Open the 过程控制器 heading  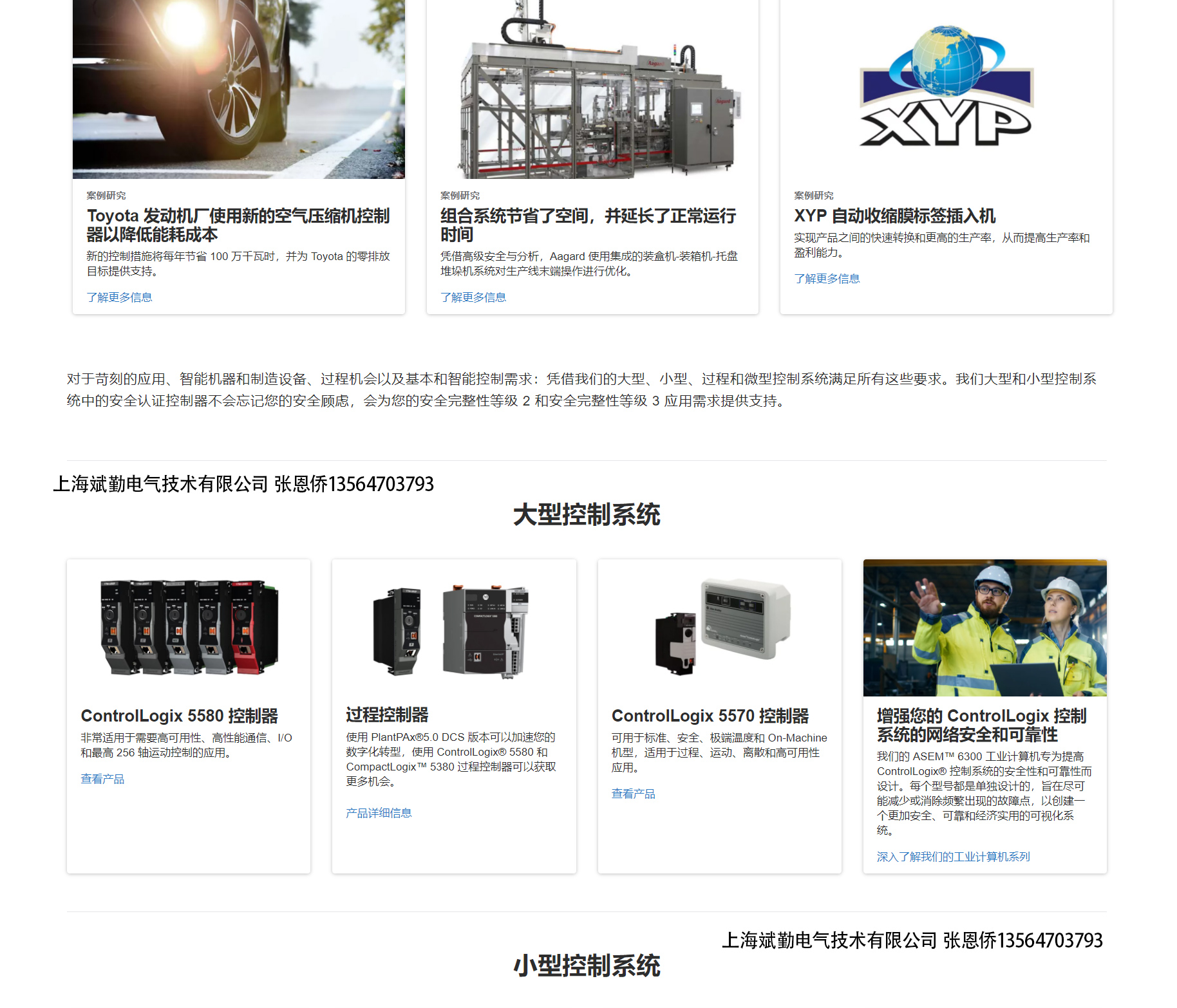387,714
